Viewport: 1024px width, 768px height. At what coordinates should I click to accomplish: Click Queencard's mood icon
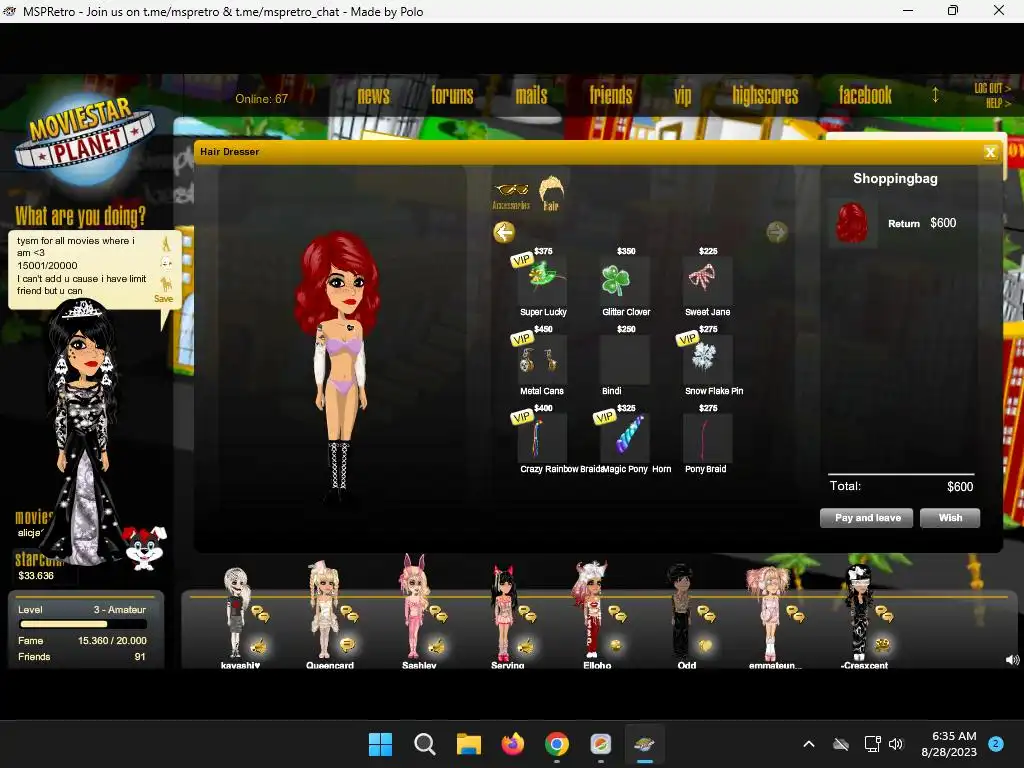click(x=347, y=645)
